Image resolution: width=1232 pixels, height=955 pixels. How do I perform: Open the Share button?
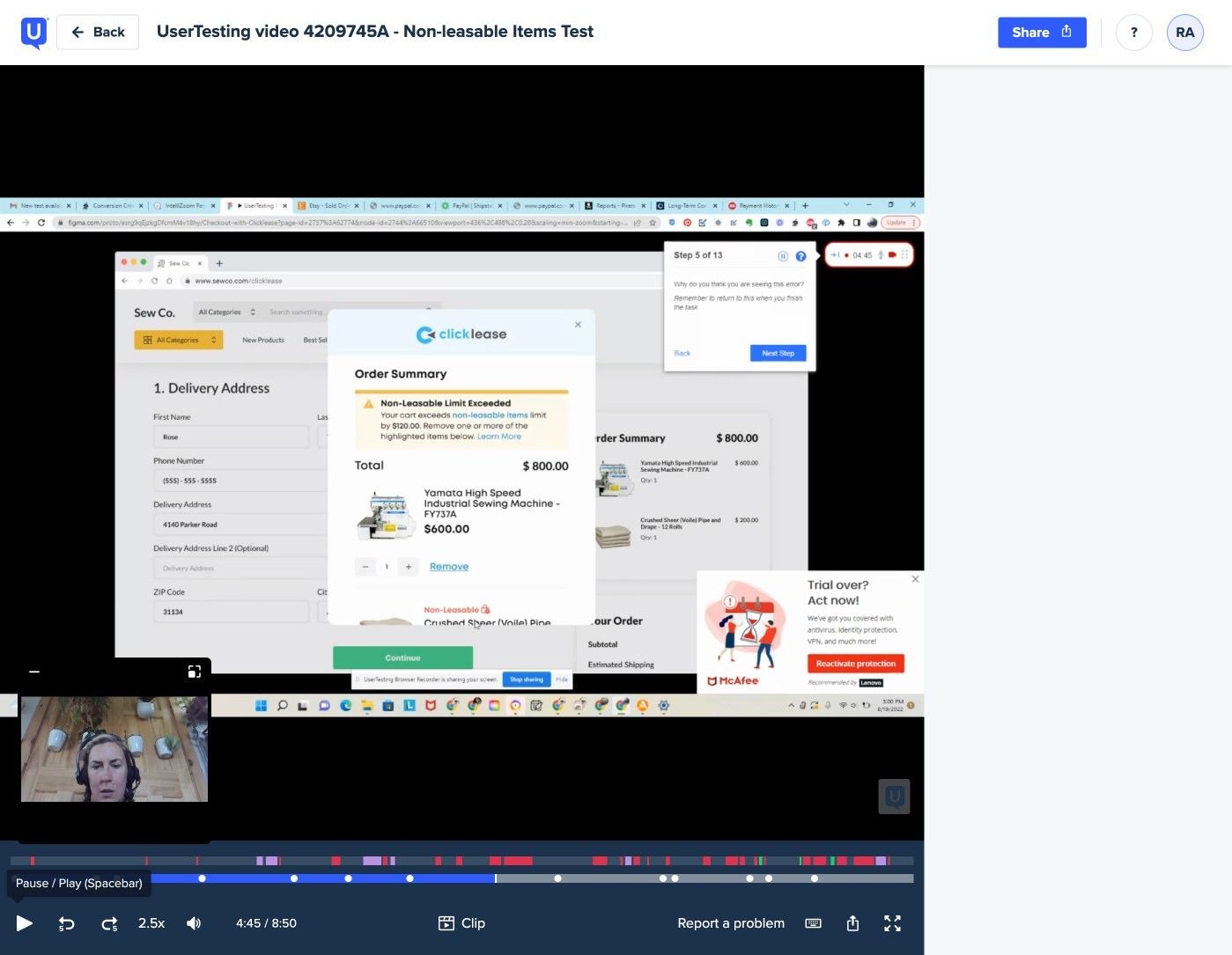coord(1042,33)
